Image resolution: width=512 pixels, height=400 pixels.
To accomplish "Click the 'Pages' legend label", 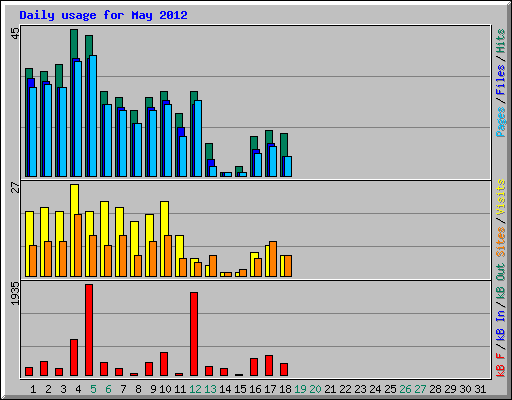I will click(501, 122).
